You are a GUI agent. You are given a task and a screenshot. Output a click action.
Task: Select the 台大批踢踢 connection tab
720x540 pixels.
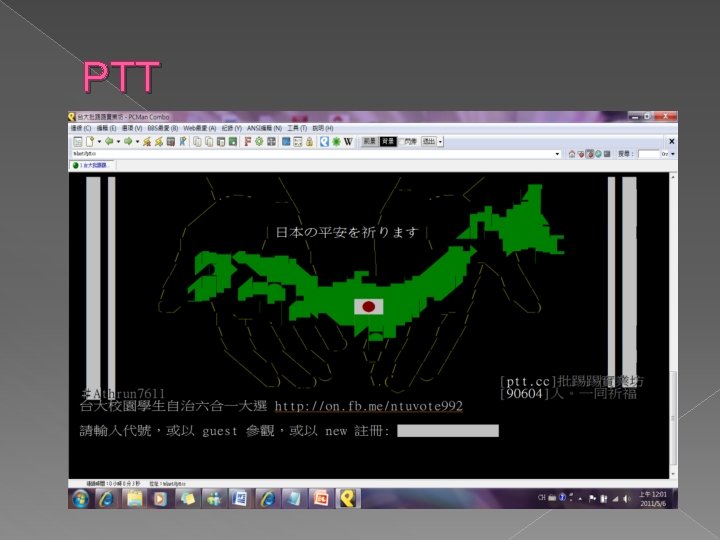(x=92, y=165)
